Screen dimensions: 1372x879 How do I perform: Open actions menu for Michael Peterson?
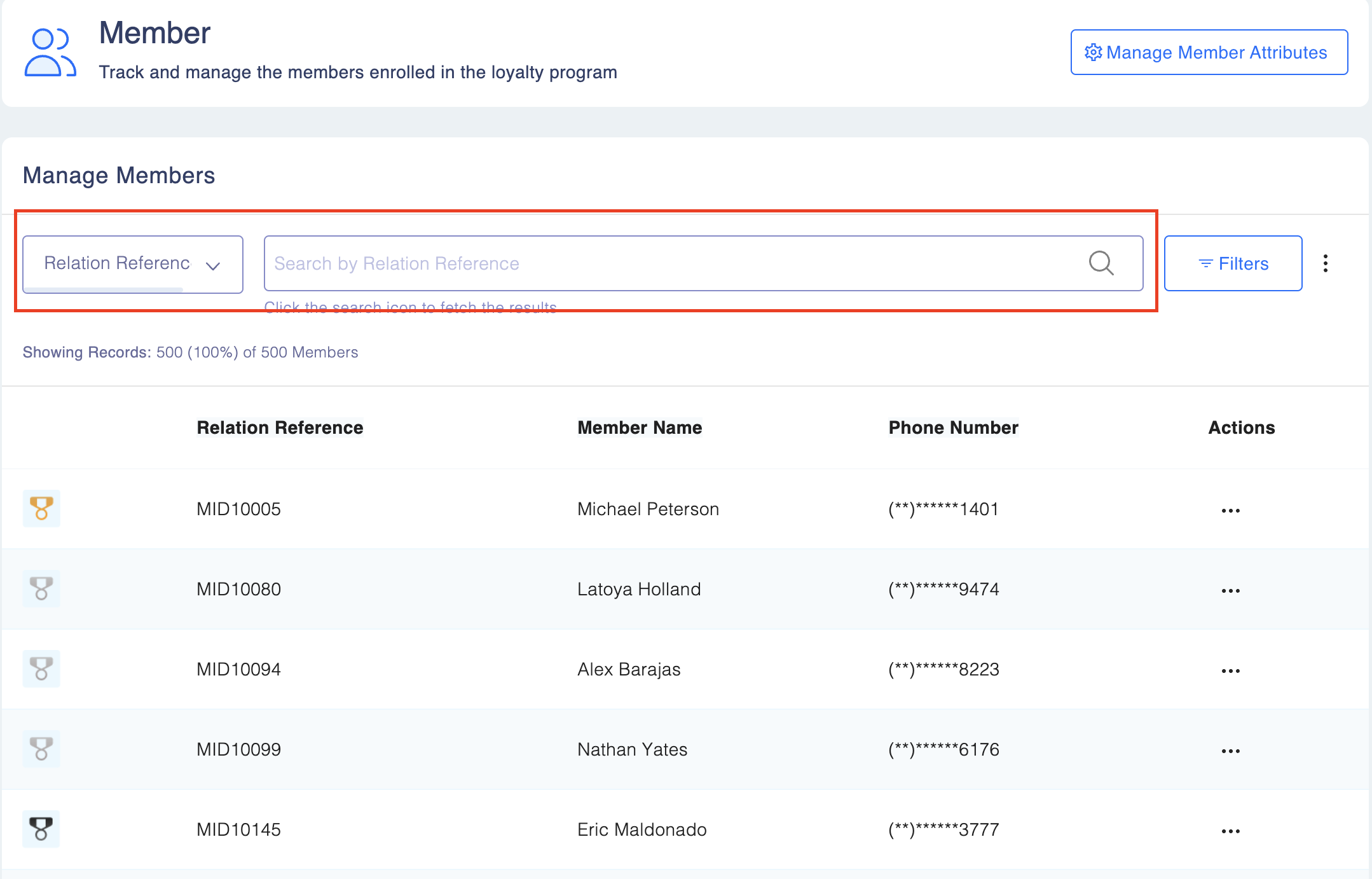tap(1230, 511)
